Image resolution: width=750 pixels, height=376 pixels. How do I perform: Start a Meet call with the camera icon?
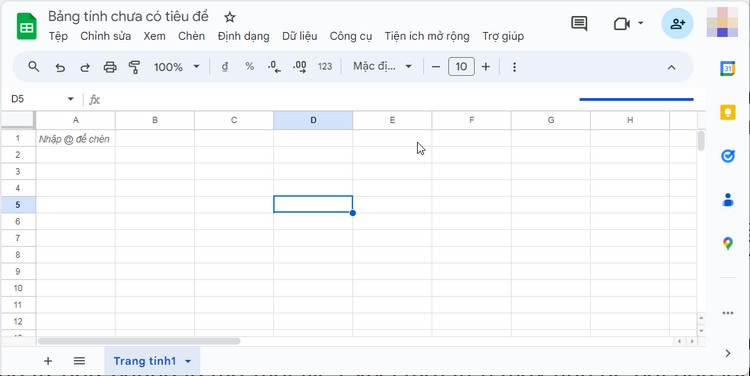point(621,23)
